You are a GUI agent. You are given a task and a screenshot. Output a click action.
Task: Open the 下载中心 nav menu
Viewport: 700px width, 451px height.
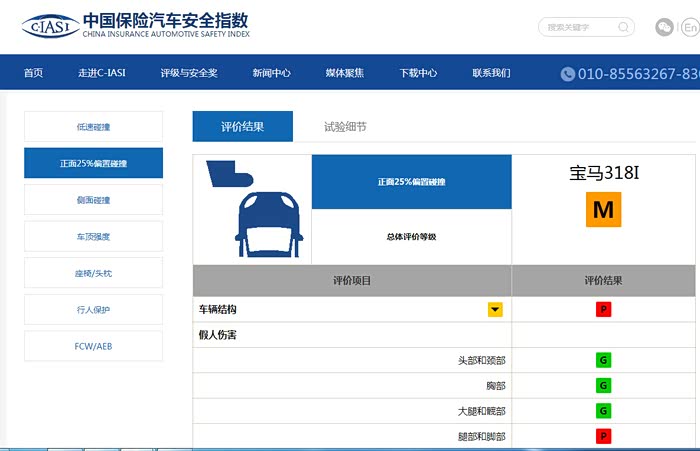tap(418, 73)
